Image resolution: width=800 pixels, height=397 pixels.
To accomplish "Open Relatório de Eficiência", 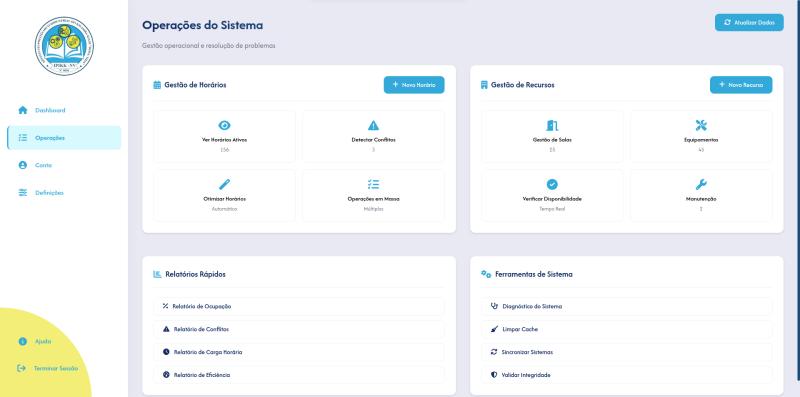I will [x=298, y=375].
